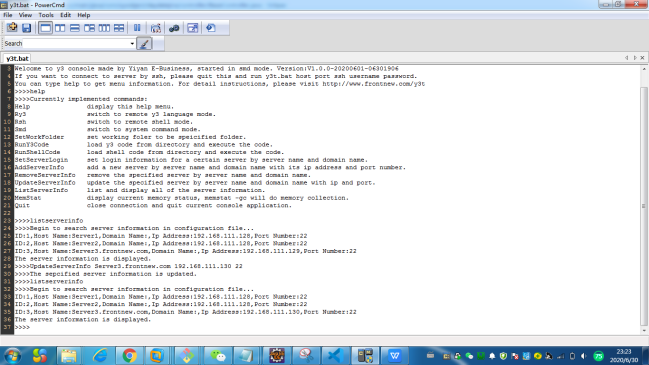Open the View menu
This screenshot has height=365, width=649.
click(x=25, y=15)
